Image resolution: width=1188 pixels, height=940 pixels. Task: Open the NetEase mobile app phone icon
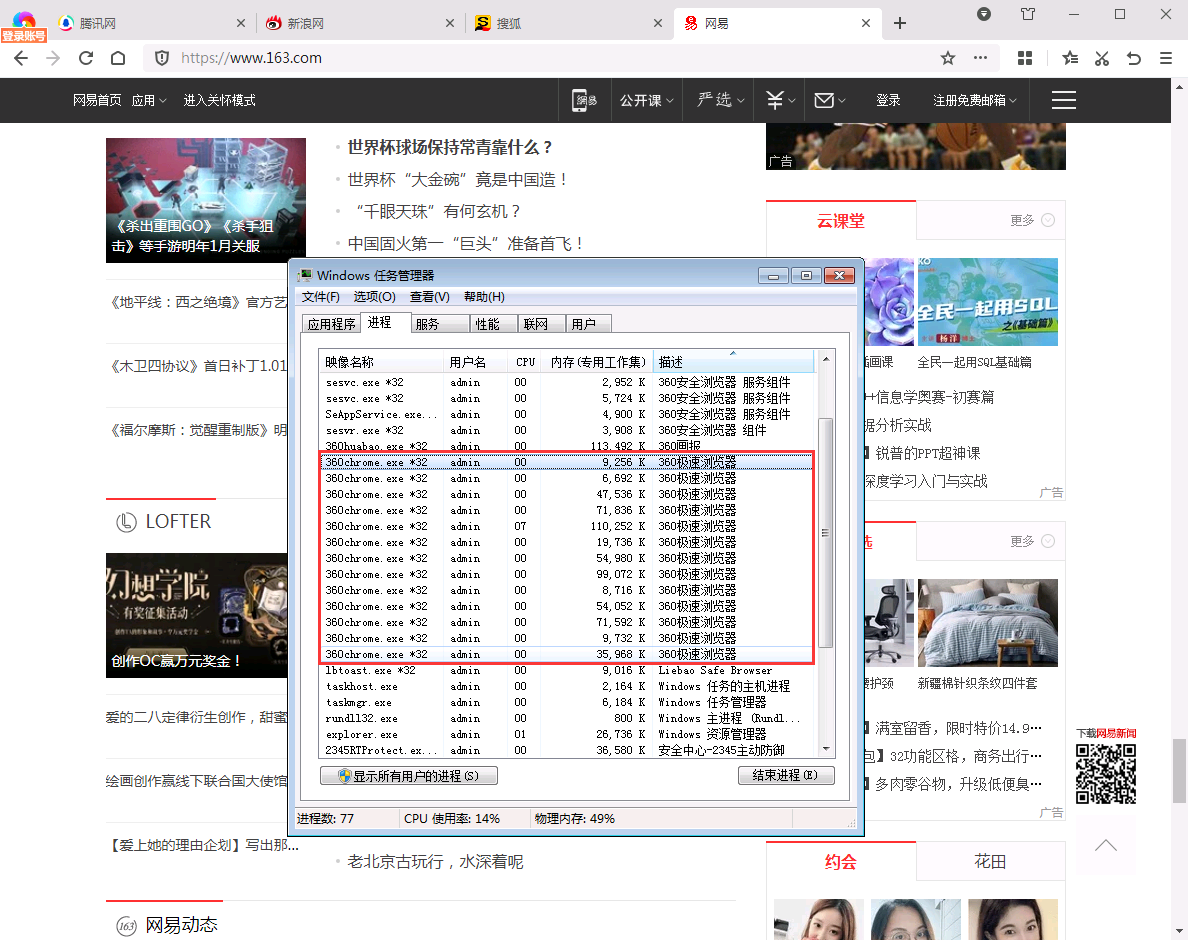pyautogui.click(x=585, y=100)
